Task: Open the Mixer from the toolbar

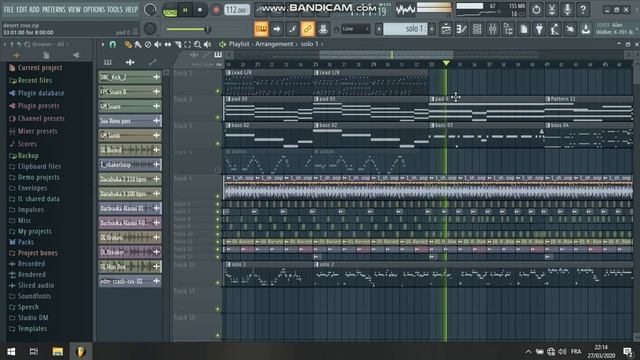Action: coord(493,29)
